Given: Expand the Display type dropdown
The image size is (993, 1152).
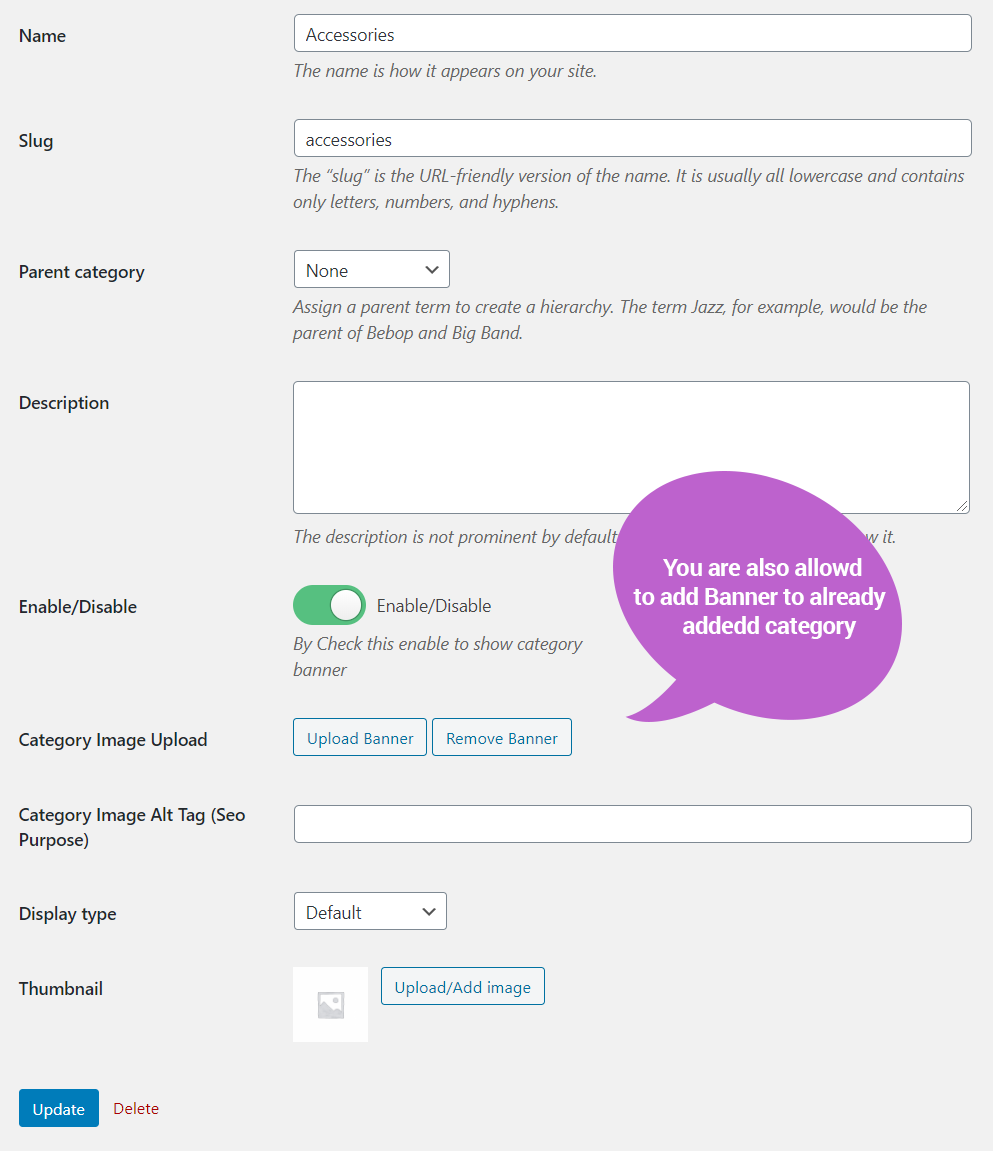Looking at the screenshot, I should point(370,912).
